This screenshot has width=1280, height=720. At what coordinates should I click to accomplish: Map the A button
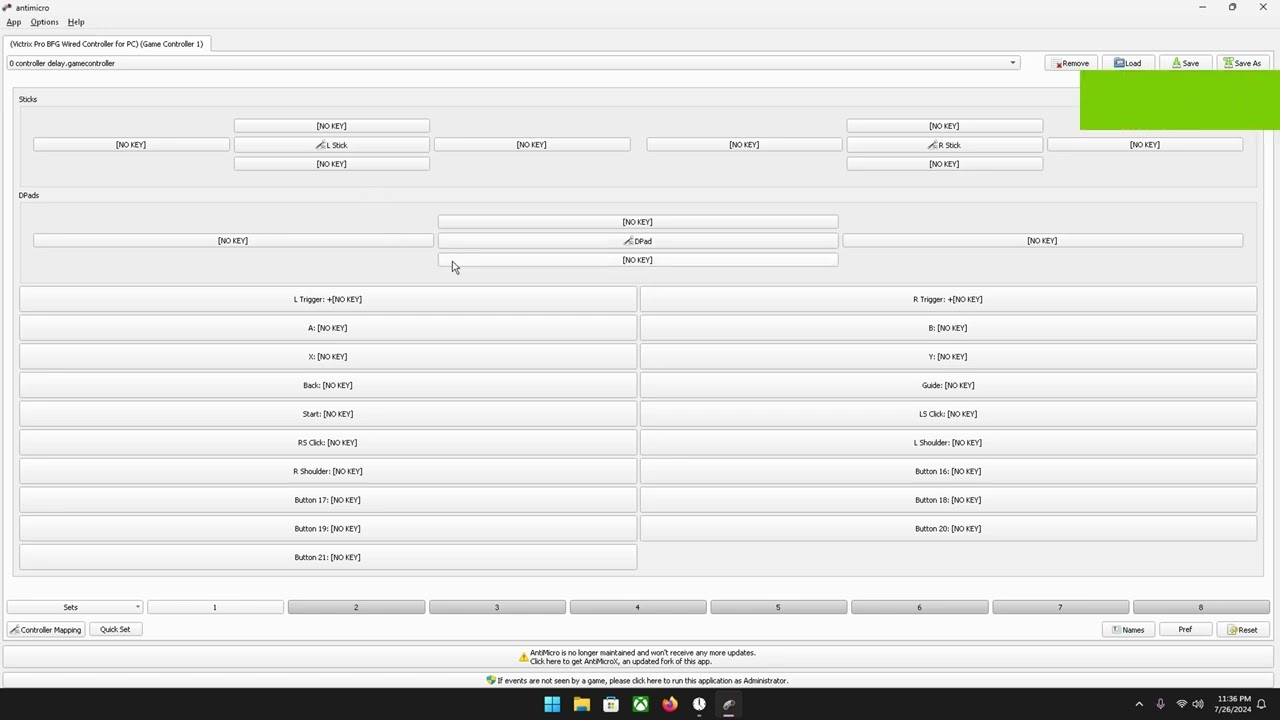tap(328, 328)
